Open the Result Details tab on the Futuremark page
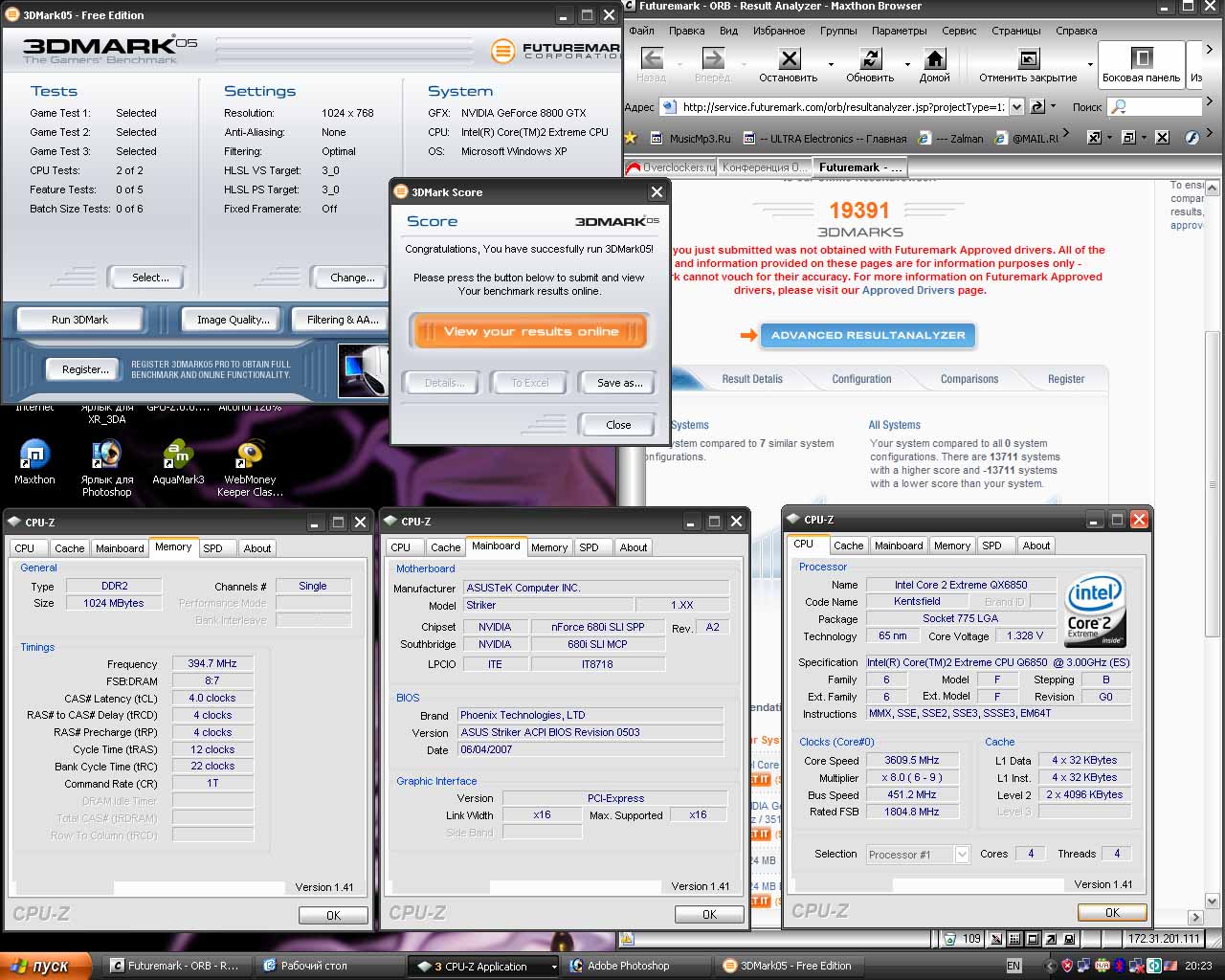The width and height of the screenshot is (1225, 980). pos(752,379)
